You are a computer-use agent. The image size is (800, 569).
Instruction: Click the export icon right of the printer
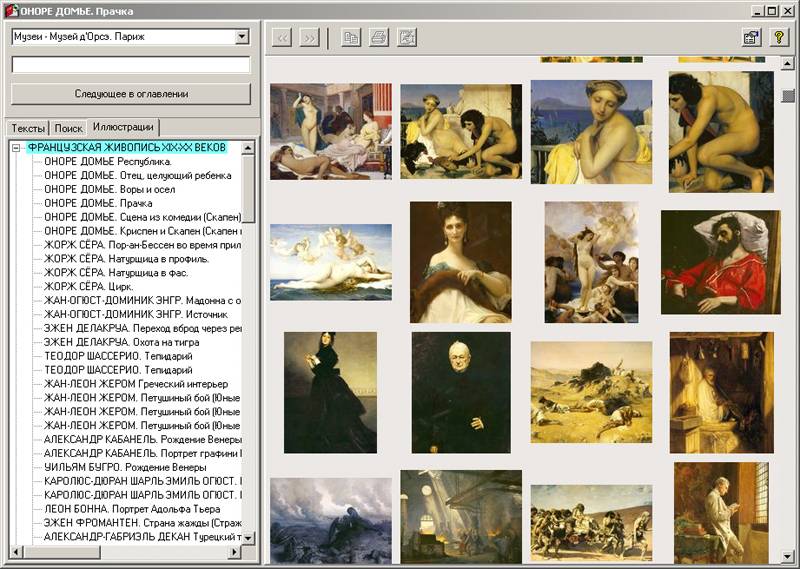[407, 37]
